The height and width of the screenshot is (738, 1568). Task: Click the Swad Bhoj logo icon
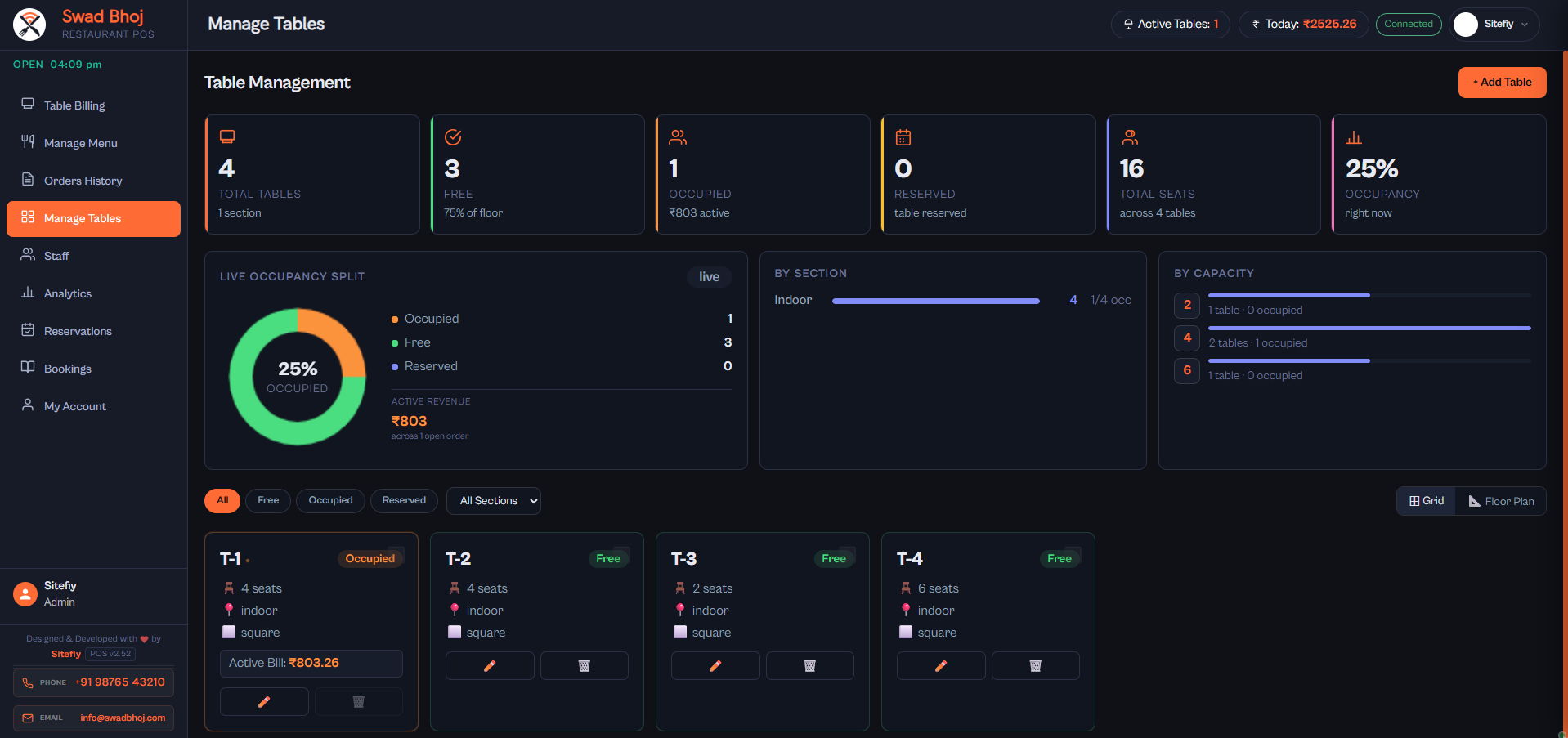click(29, 25)
